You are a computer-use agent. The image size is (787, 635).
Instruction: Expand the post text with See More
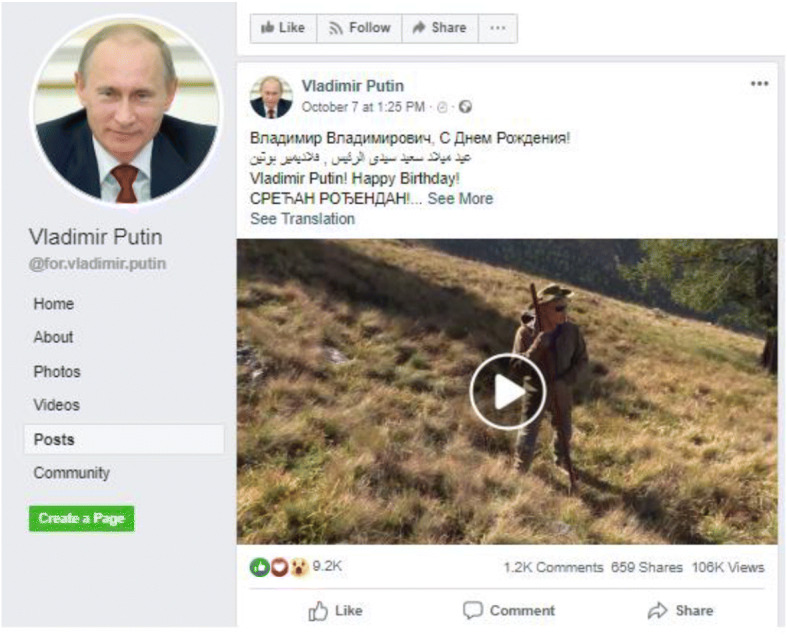coord(460,198)
